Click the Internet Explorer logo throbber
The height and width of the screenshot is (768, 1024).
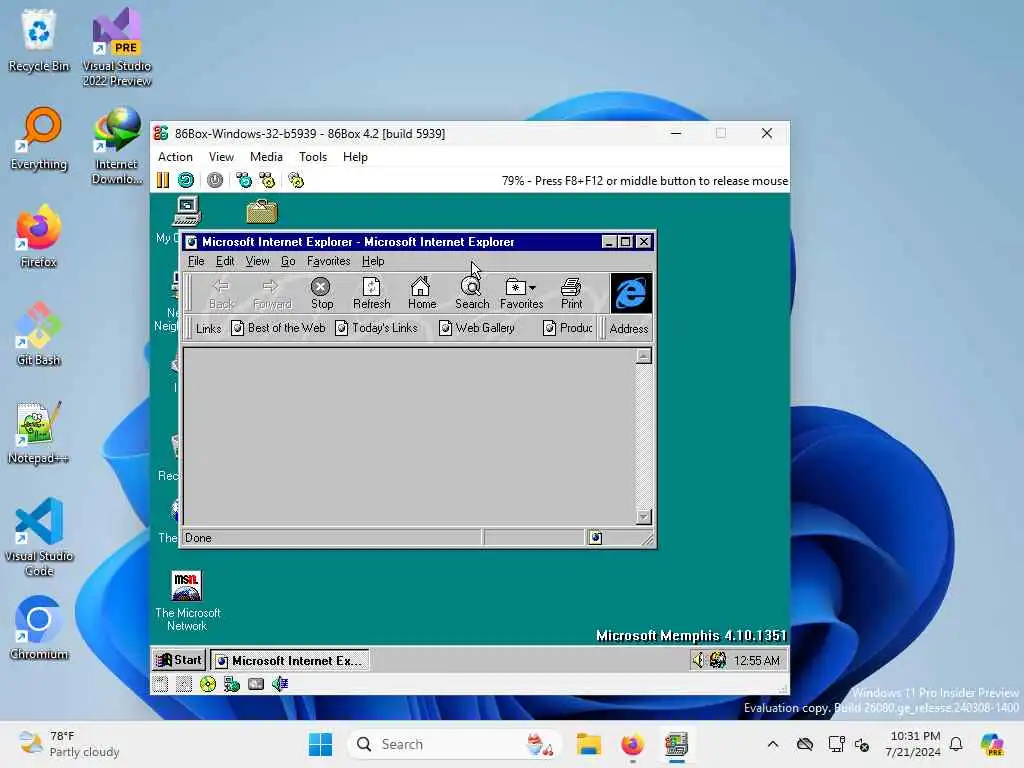pos(631,293)
